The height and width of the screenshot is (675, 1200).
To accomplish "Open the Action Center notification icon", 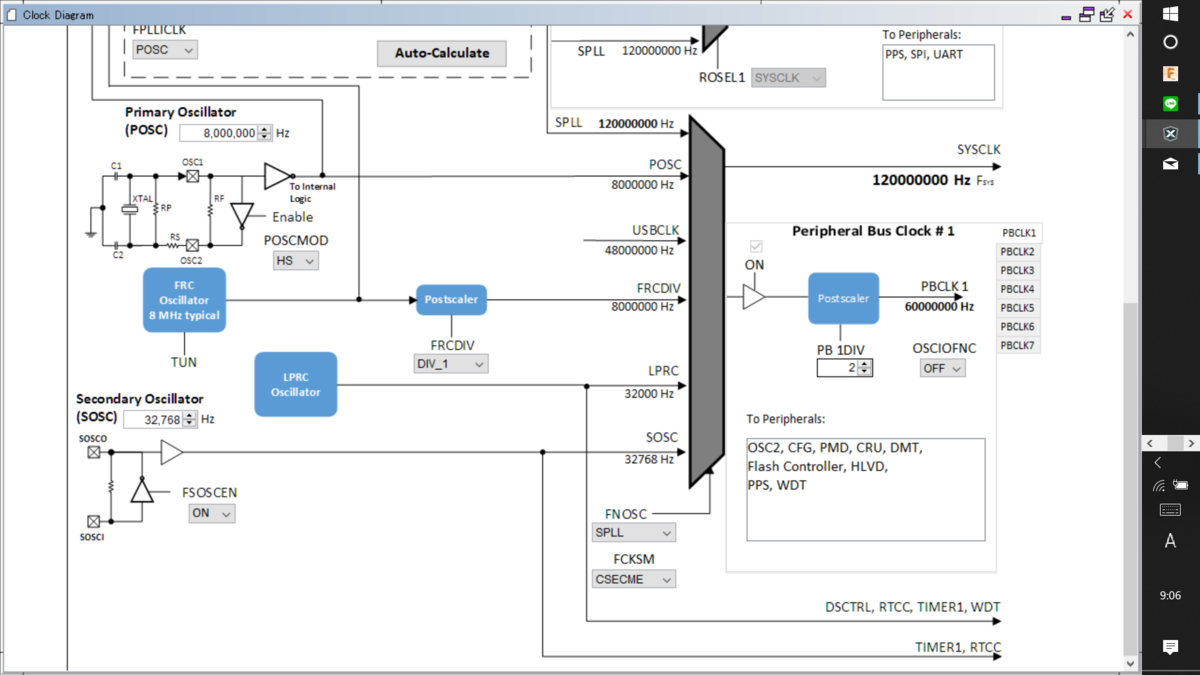I will click(x=1171, y=648).
